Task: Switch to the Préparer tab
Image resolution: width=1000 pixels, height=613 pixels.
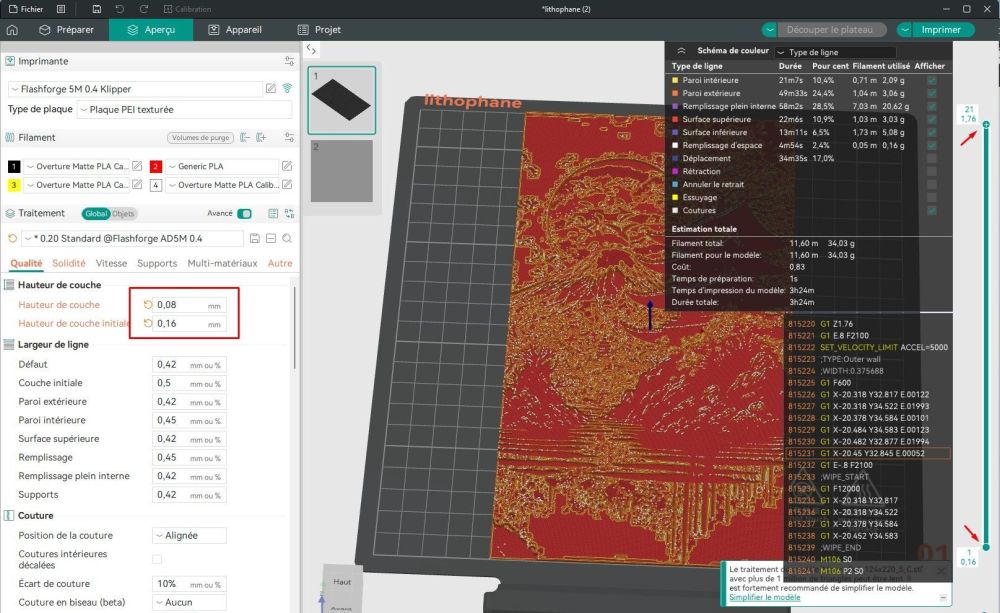Action: tap(66, 30)
